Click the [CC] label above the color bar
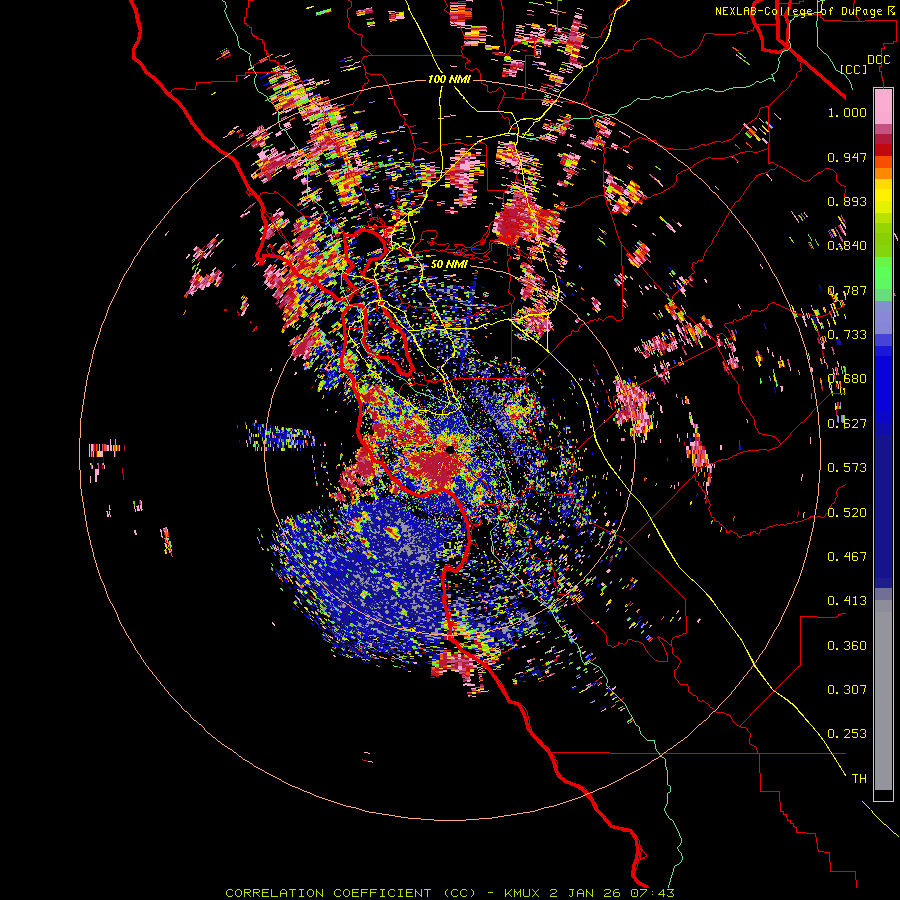Image resolution: width=900 pixels, height=900 pixels. click(x=854, y=69)
